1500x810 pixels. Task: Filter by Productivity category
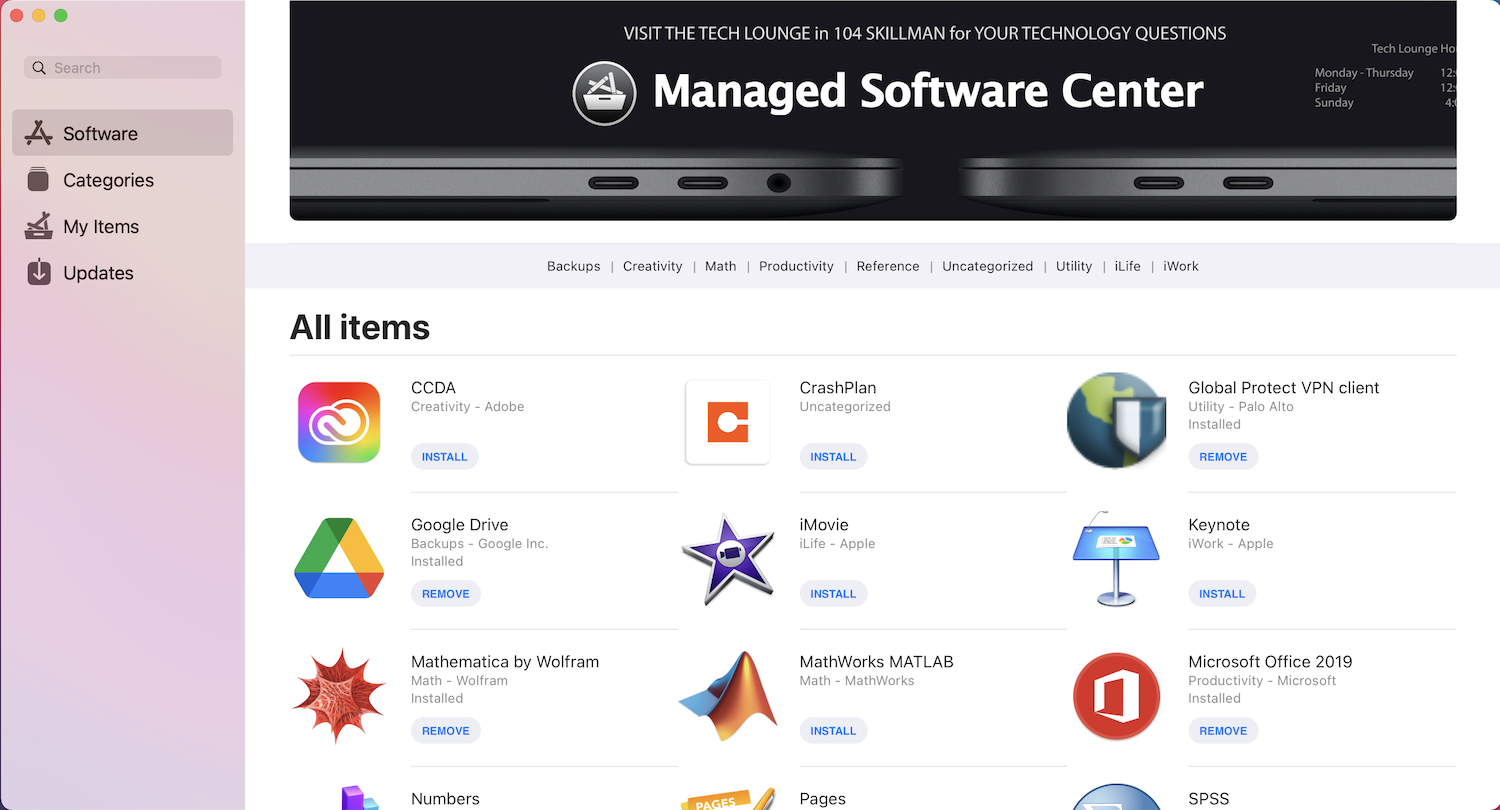796,266
